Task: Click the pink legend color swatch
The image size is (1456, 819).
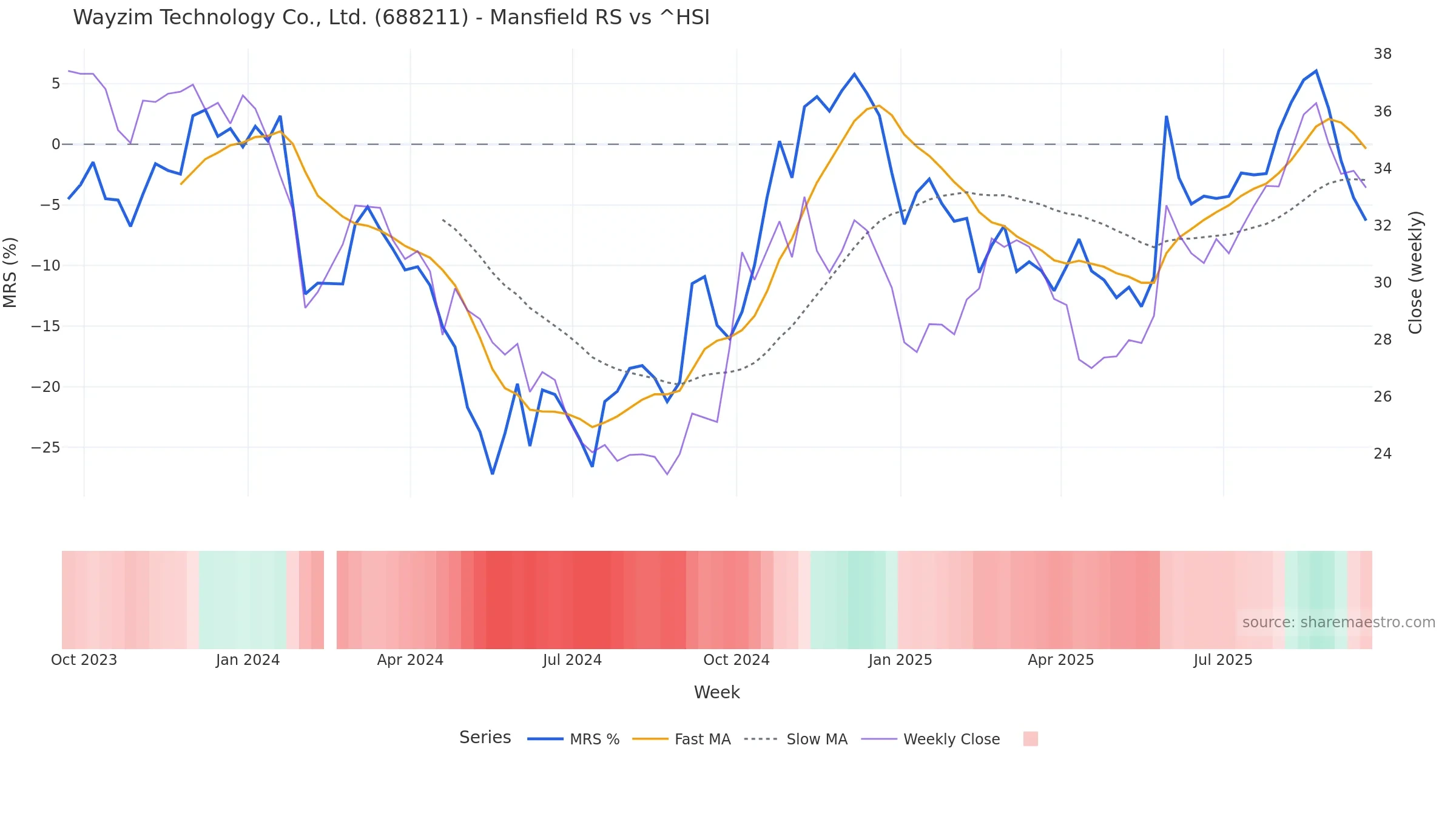Action: click(x=1030, y=738)
